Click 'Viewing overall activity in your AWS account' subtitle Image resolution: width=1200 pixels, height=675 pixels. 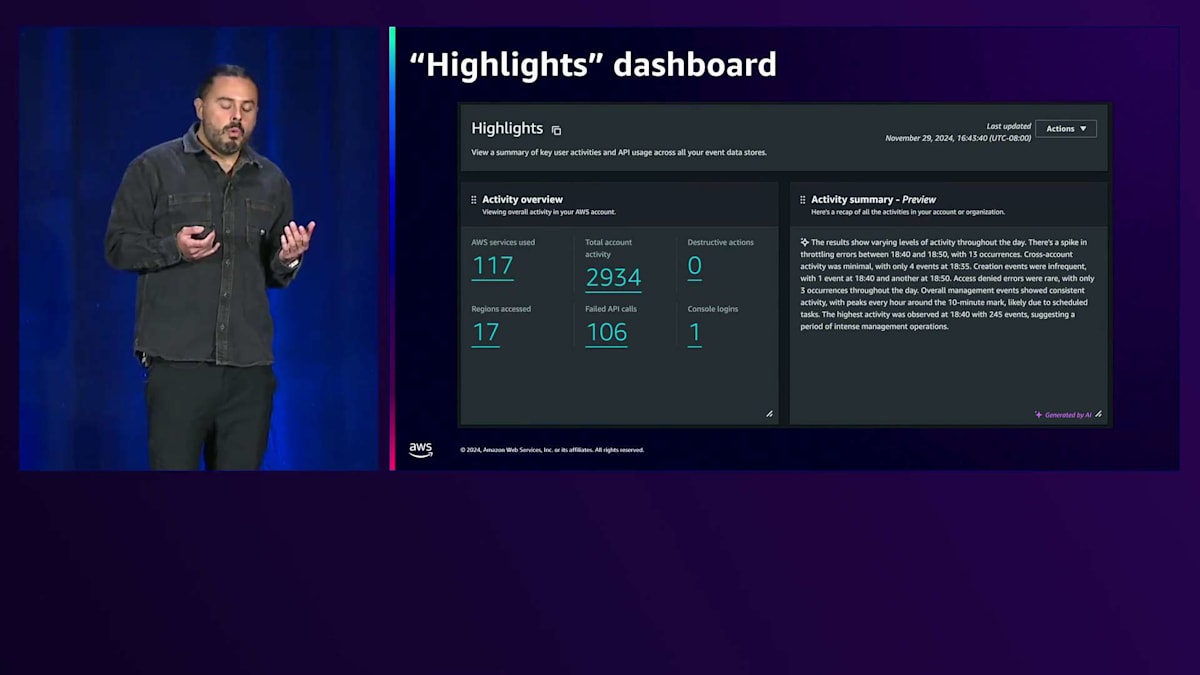(x=549, y=212)
